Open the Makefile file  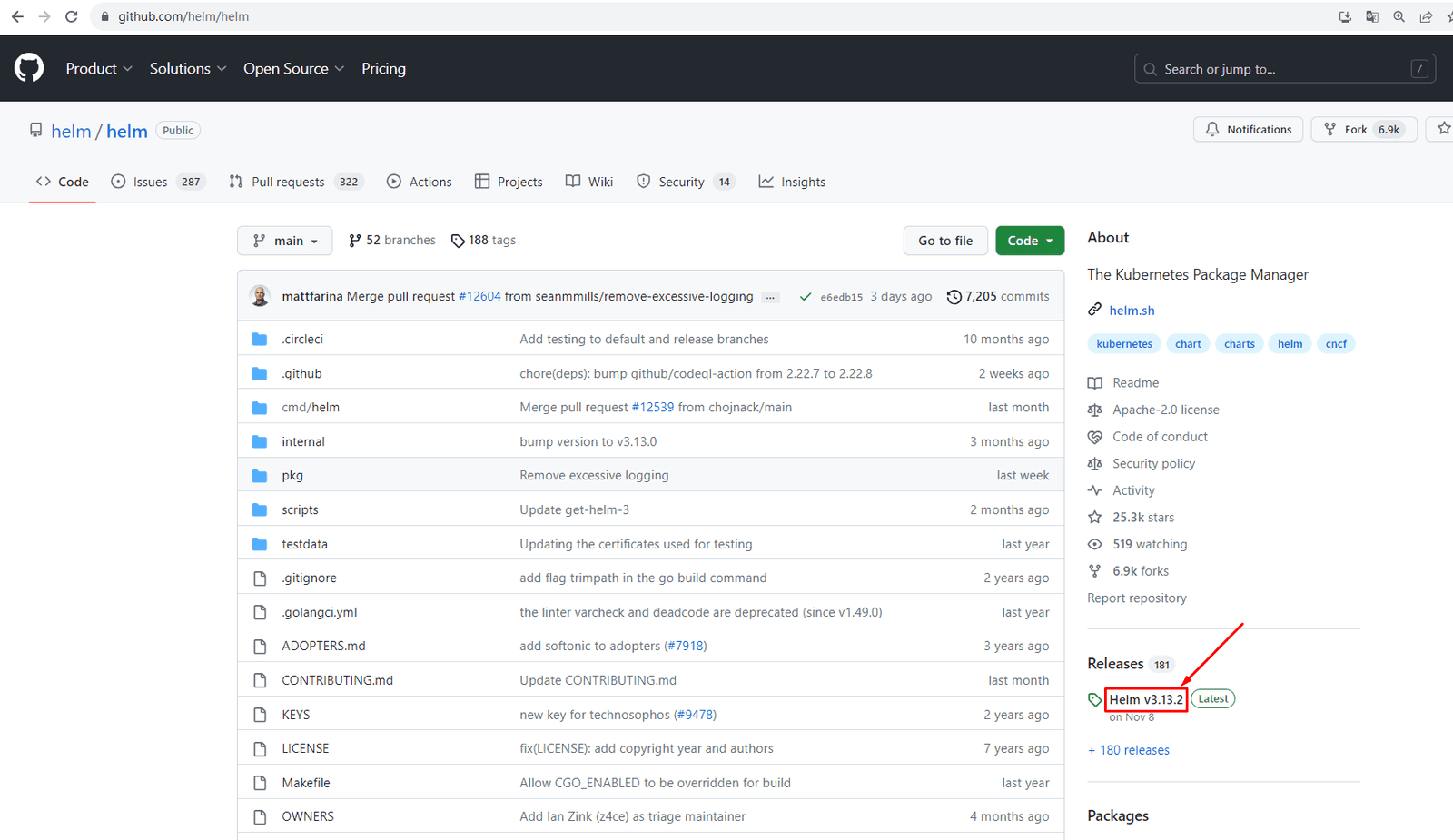tap(306, 783)
